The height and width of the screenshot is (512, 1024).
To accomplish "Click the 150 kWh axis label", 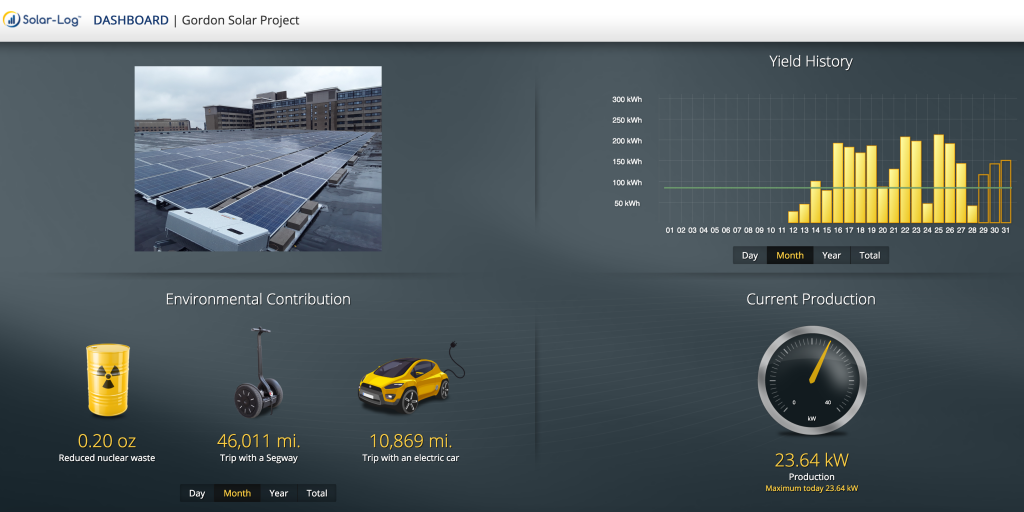I will click(x=627, y=161).
